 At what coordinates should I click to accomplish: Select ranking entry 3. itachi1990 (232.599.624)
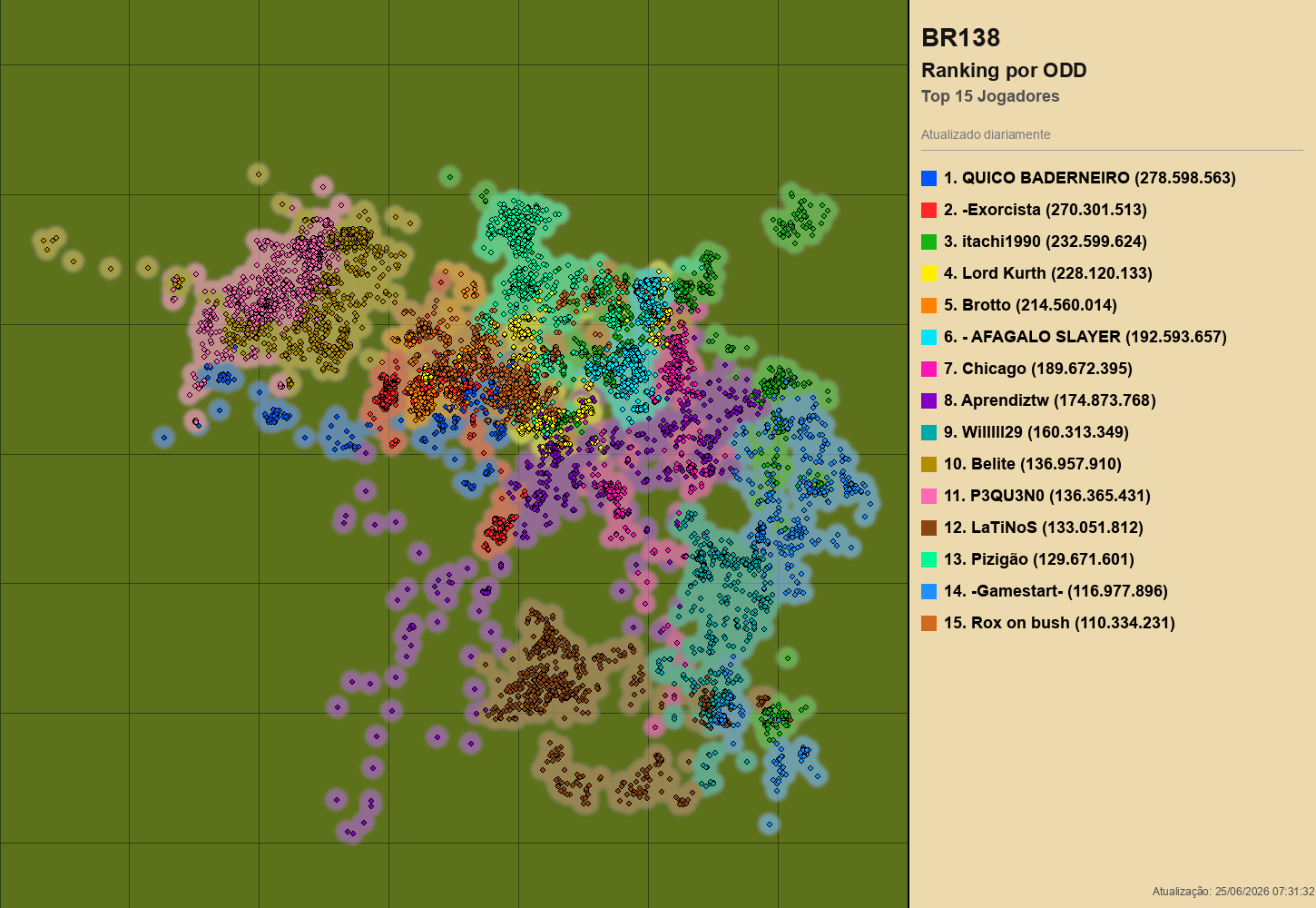coord(1046,242)
